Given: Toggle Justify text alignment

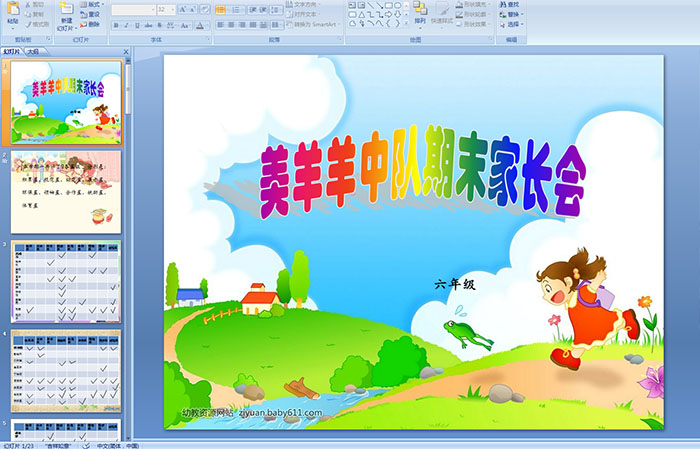Looking at the screenshot, I should [253, 25].
